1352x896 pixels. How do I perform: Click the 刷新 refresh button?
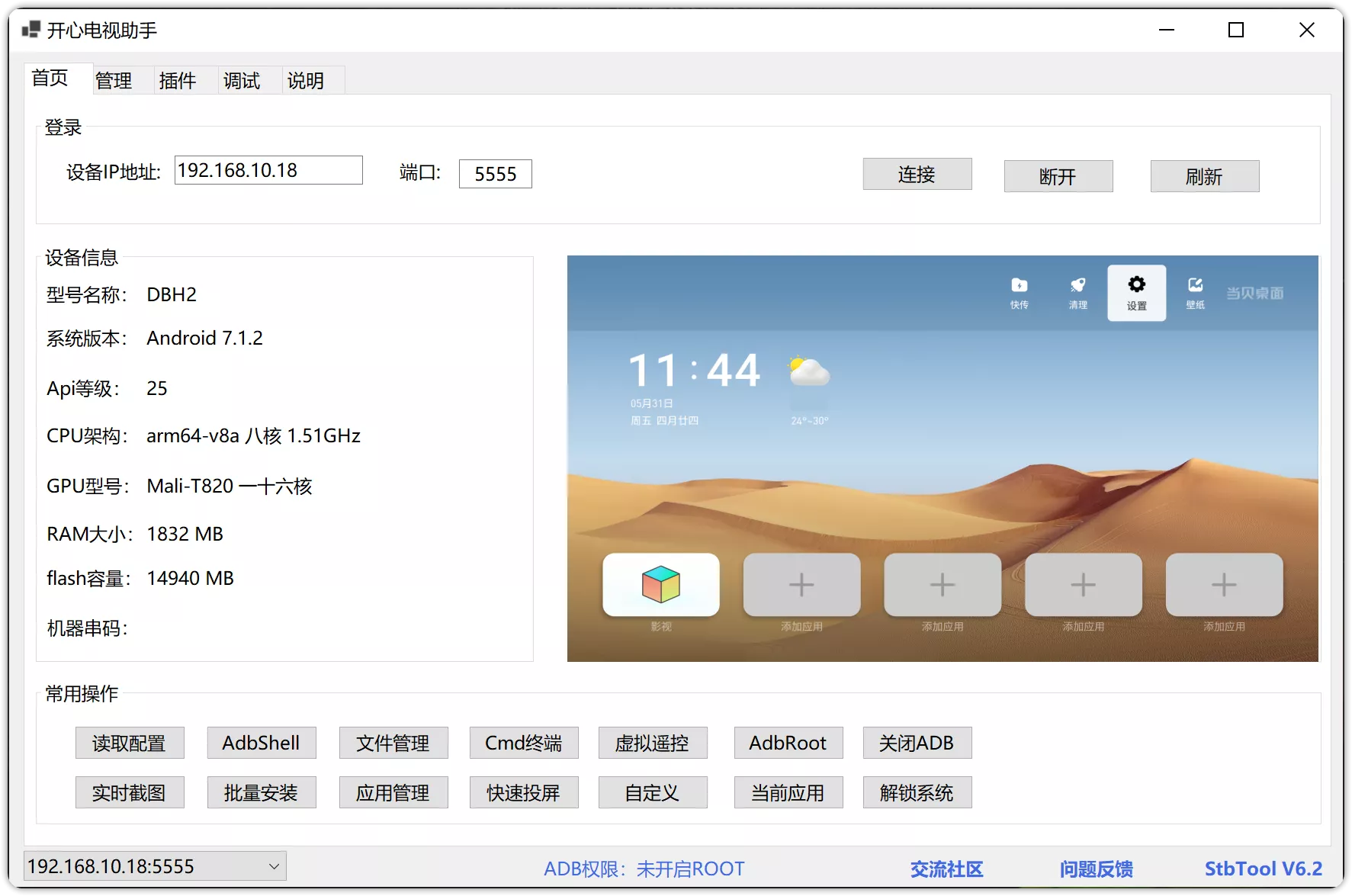[x=1204, y=176]
